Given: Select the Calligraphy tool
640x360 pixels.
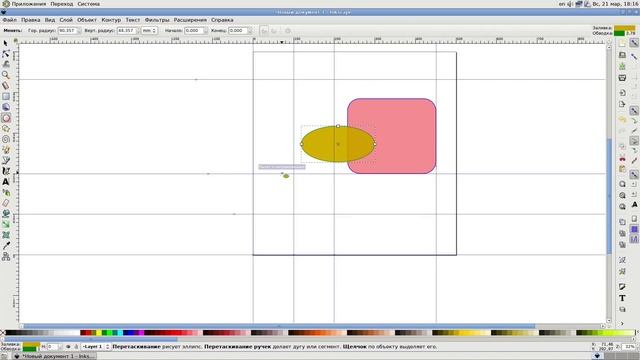Looking at the screenshot, I should pos(6,171).
